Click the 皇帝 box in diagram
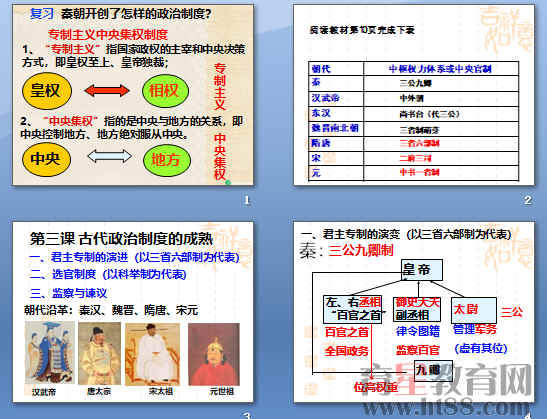Image resolution: width=547 pixels, height=419 pixels. (x=421, y=270)
